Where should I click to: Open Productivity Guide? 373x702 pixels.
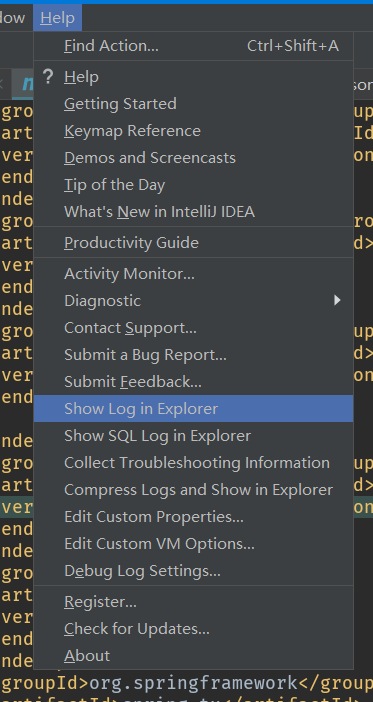(x=193, y=243)
